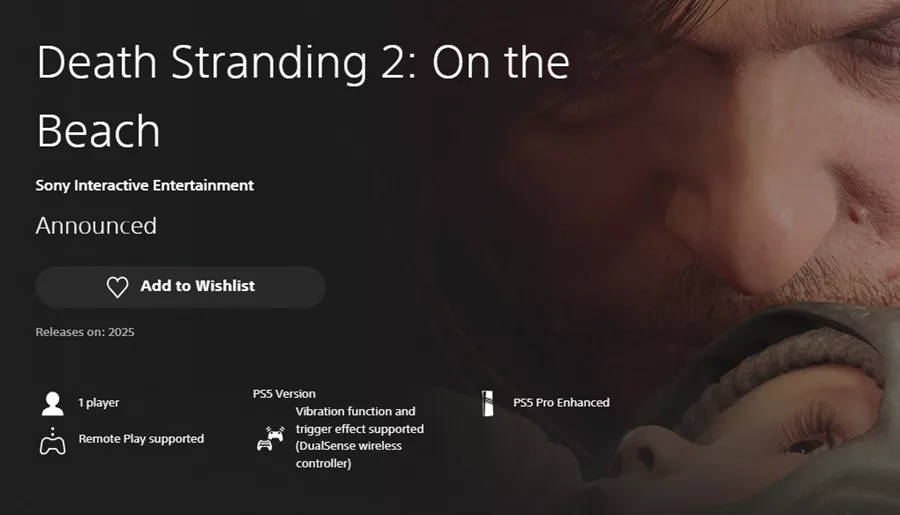This screenshot has height=515, width=900.
Task: Click the DualSense controllers vibration icon
Action: (270, 439)
